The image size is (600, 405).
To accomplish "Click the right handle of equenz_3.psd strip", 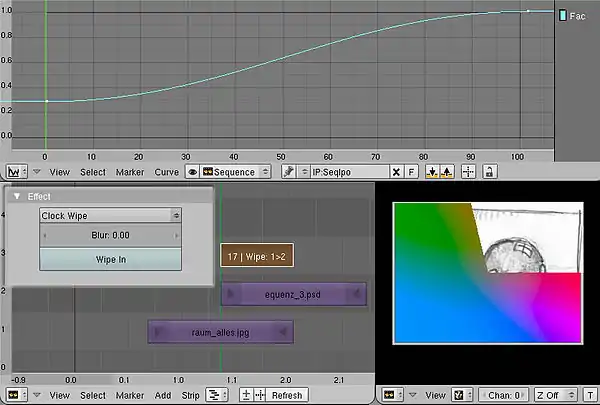I will coord(357,294).
